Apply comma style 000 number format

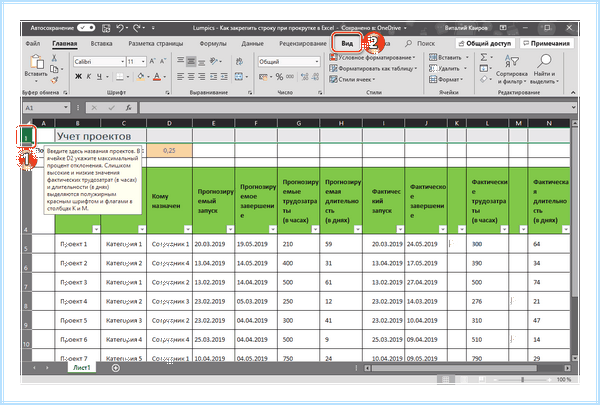coord(290,77)
